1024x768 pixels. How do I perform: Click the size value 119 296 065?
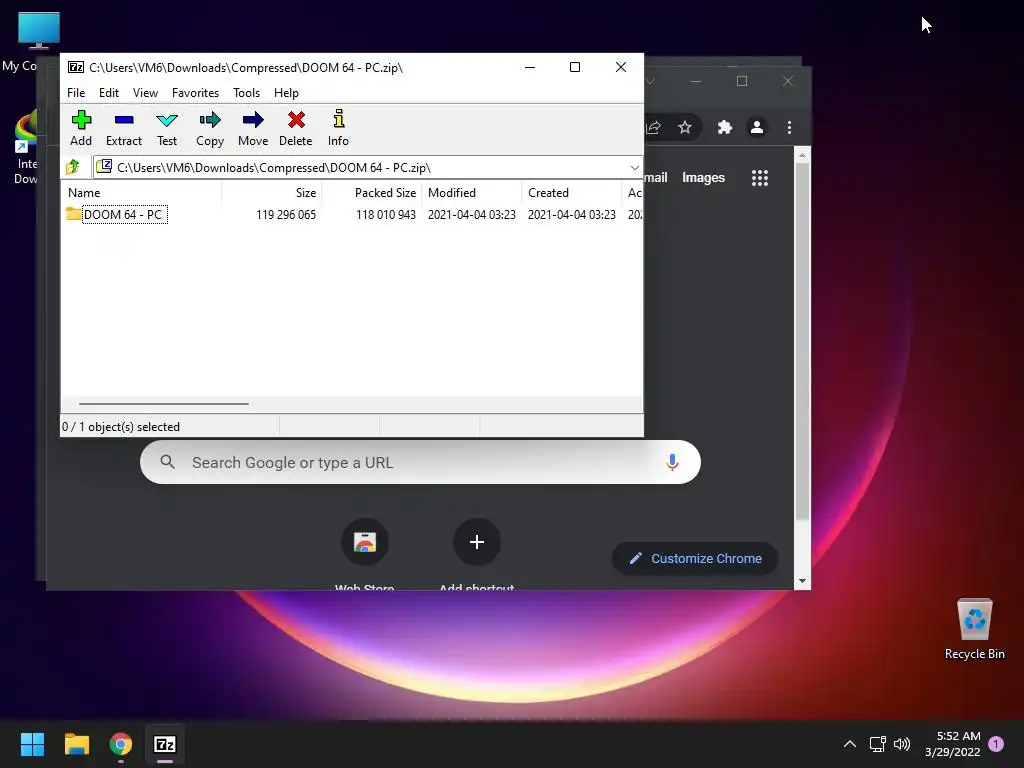(x=286, y=214)
